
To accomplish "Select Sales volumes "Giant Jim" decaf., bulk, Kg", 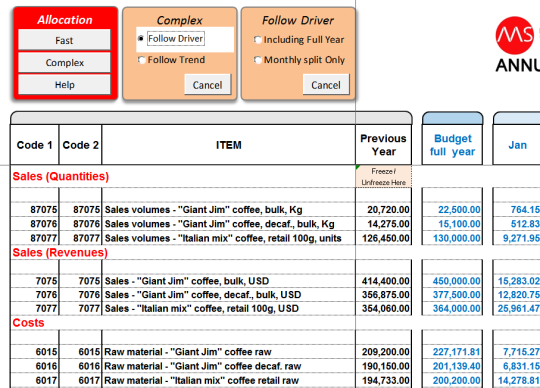I will pos(229,224).
